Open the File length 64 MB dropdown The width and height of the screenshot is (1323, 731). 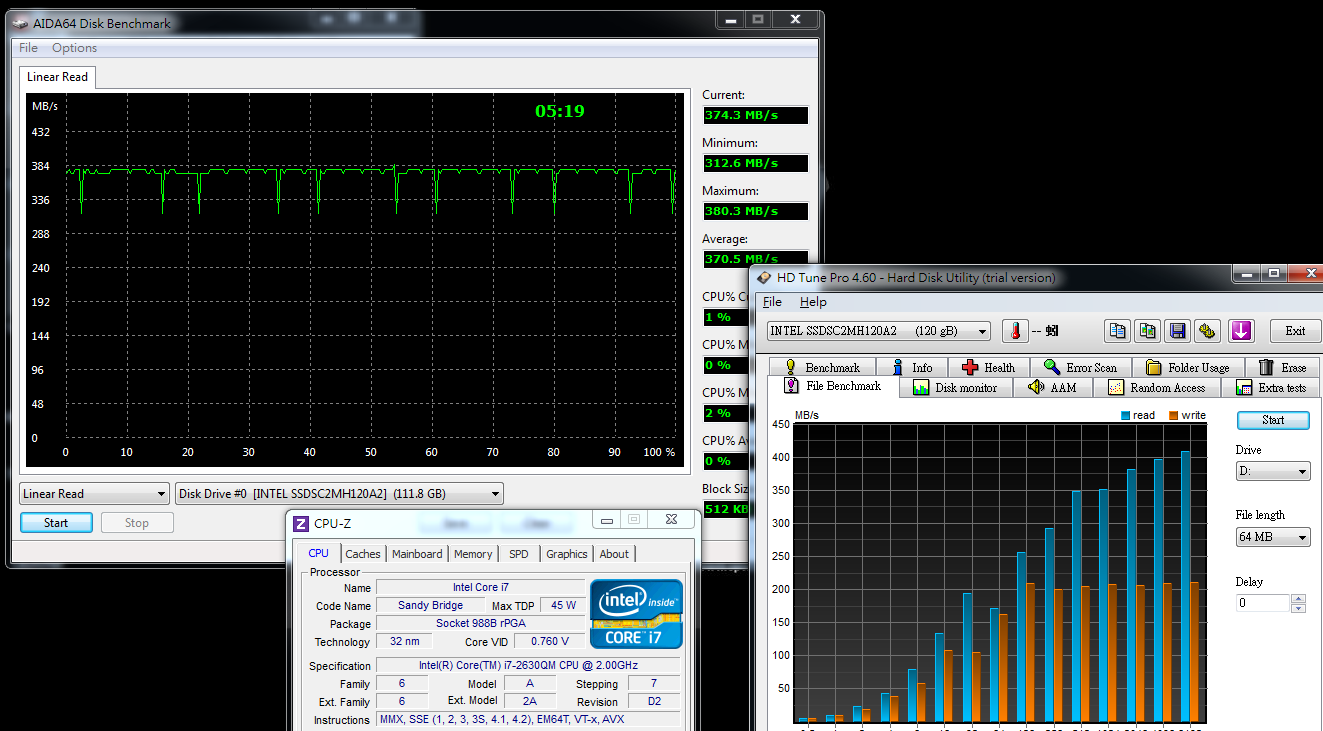1273,537
